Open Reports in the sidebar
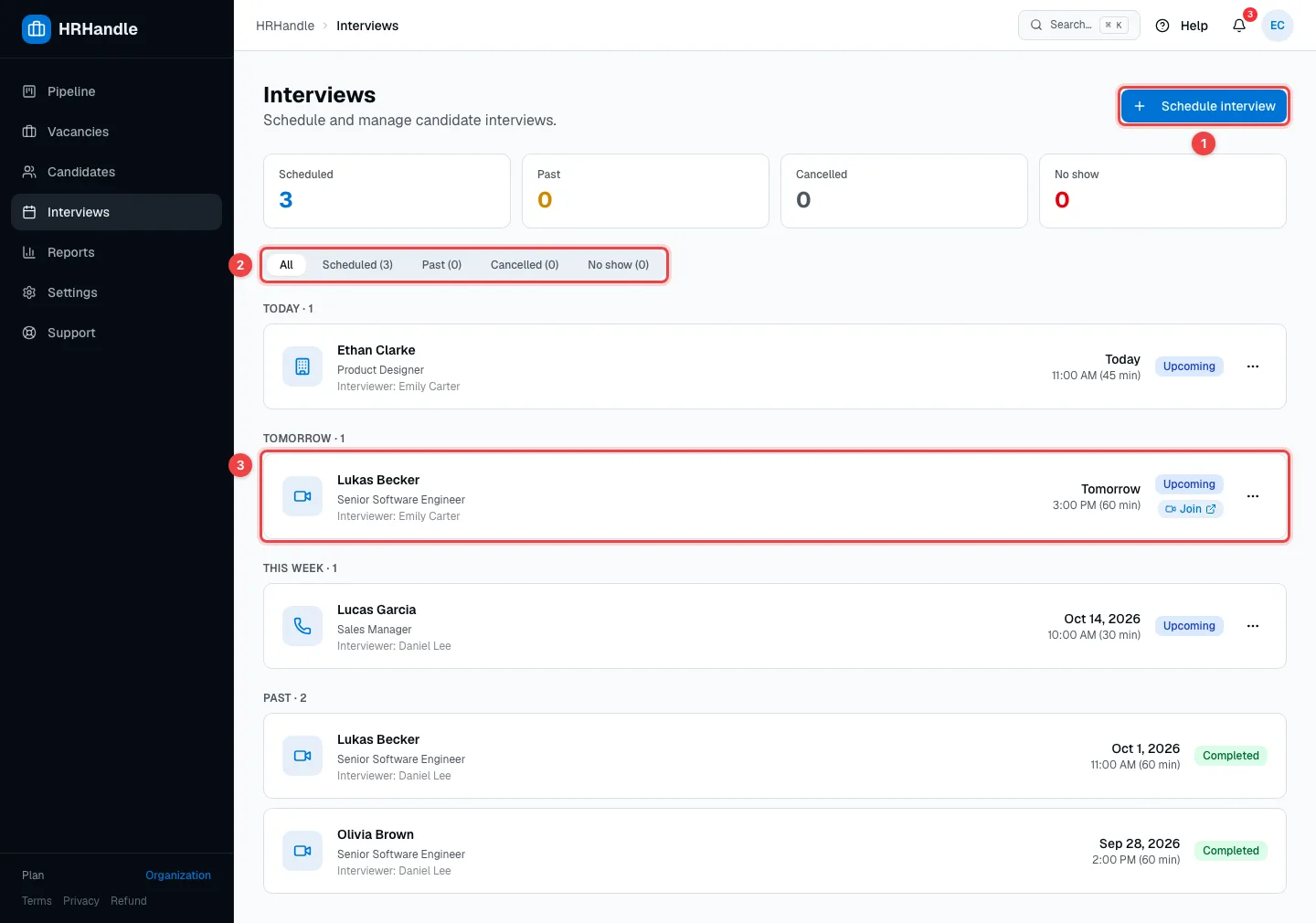Screen dimensions: 1316x923 coord(116,252)
